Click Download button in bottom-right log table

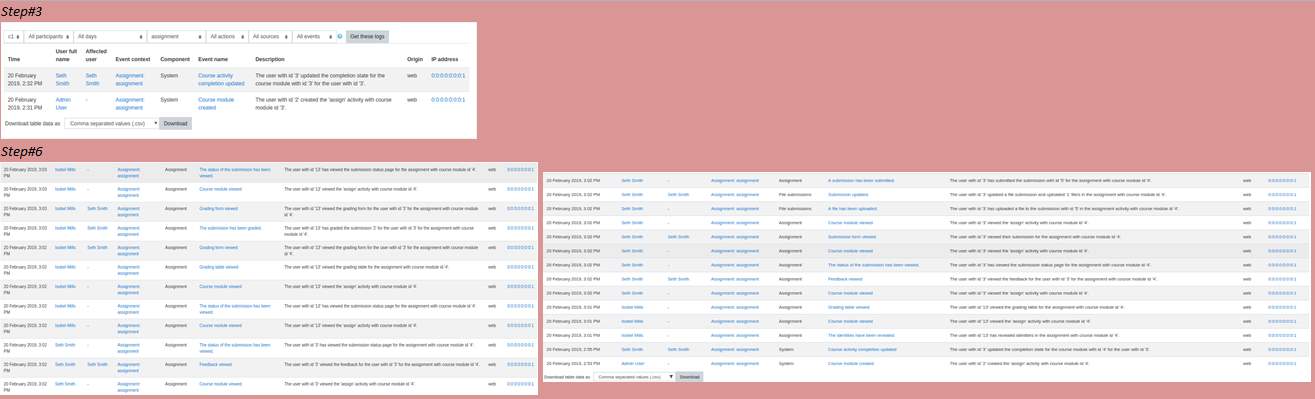tap(689, 377)
